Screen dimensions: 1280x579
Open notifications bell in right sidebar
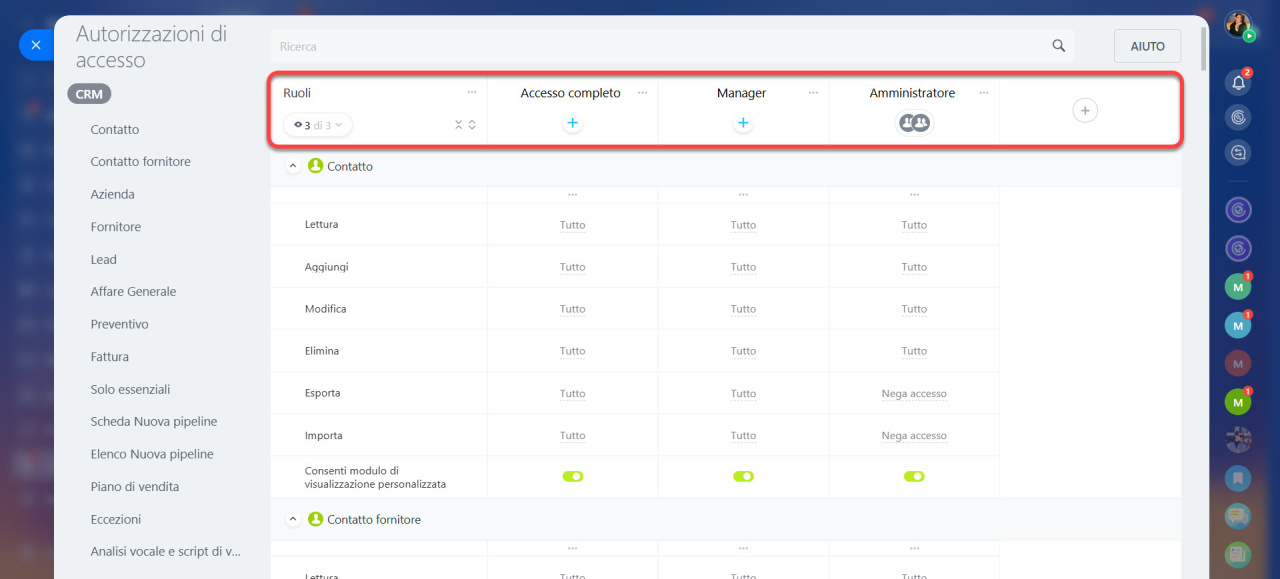(1238, 84)
